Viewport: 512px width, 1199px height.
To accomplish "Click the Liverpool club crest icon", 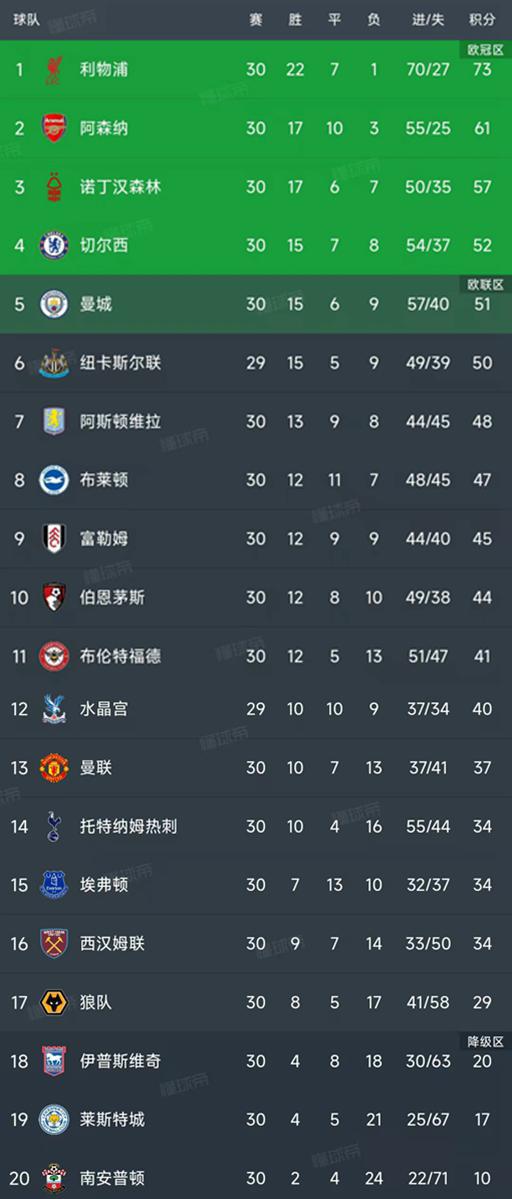I will pyautogui.click(x=53, y=70).
